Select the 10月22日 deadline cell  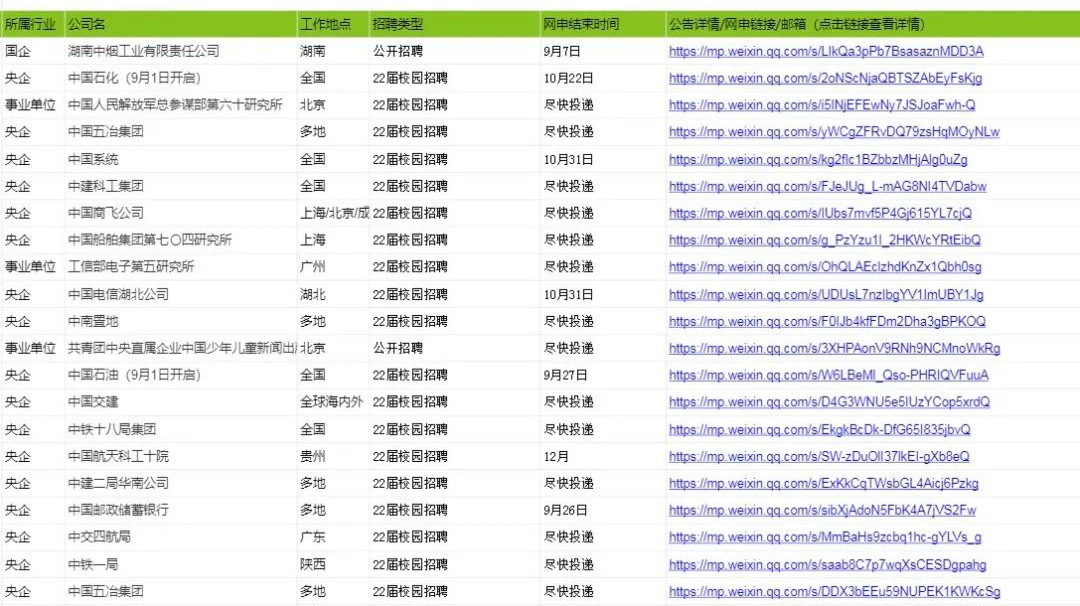[603, 78]
